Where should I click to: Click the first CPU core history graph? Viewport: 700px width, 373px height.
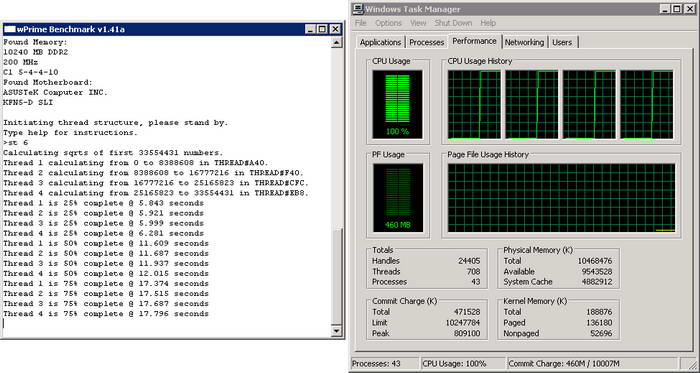point(475,104)
